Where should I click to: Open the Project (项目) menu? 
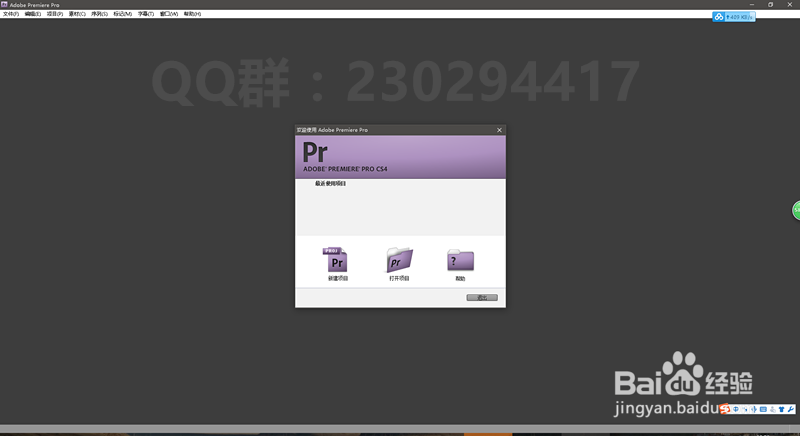(x=55, y=14)
